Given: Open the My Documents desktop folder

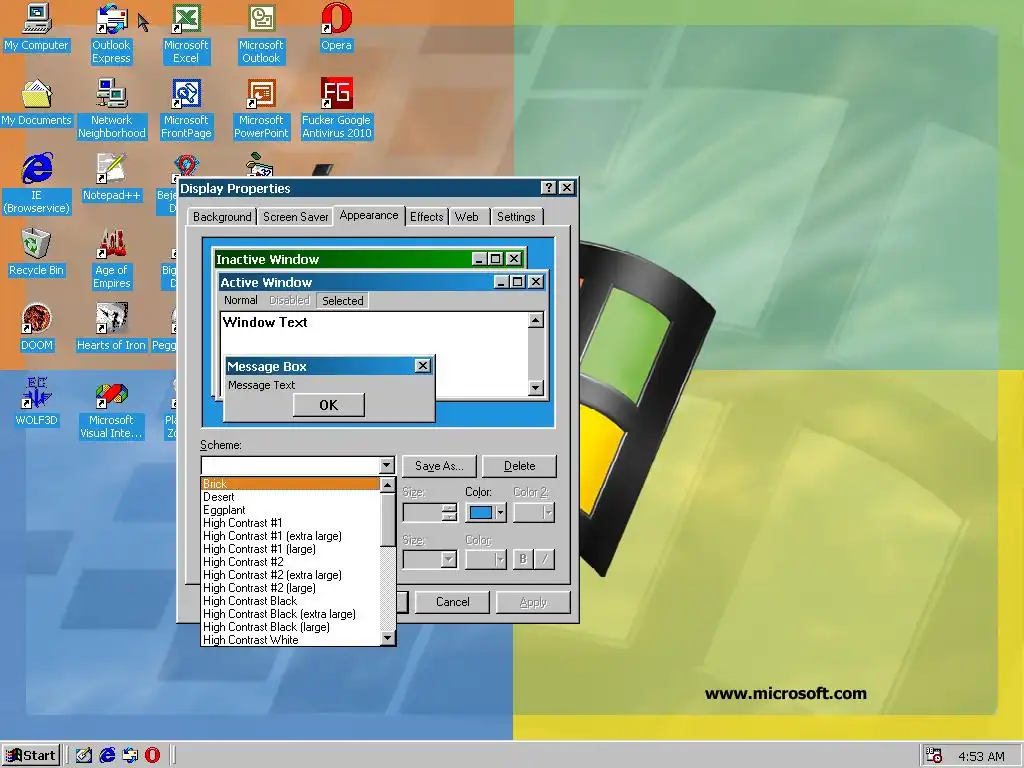Looking at the screenshot, I should point(36,103).
